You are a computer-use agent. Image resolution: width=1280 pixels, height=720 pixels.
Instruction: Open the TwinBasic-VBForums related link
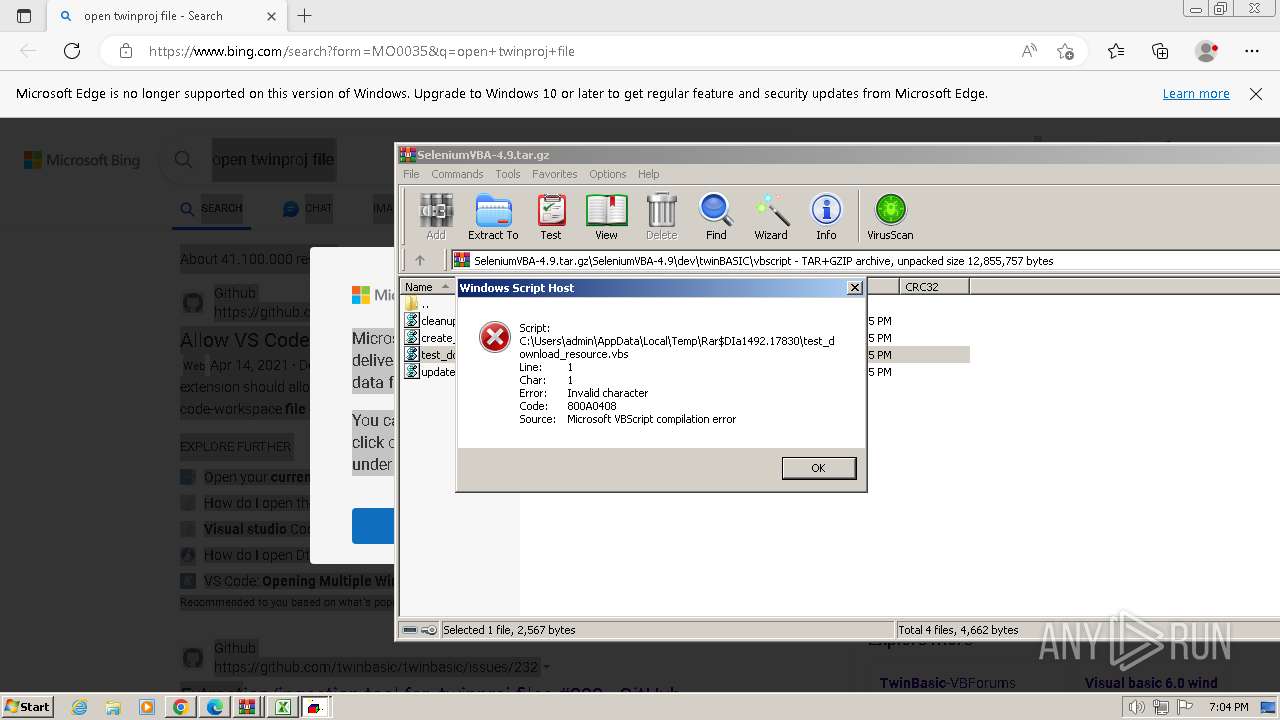pyautogui.click(x=947, y=683)
